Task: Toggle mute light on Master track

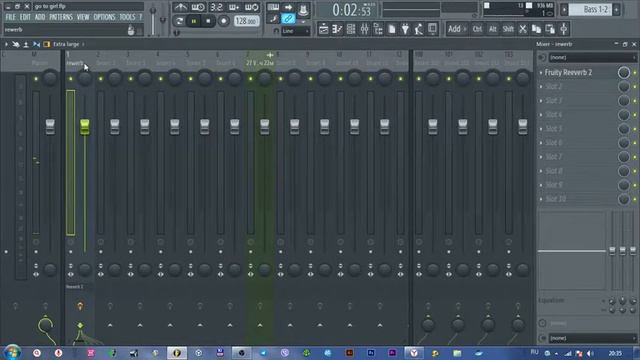Action: 36,79
